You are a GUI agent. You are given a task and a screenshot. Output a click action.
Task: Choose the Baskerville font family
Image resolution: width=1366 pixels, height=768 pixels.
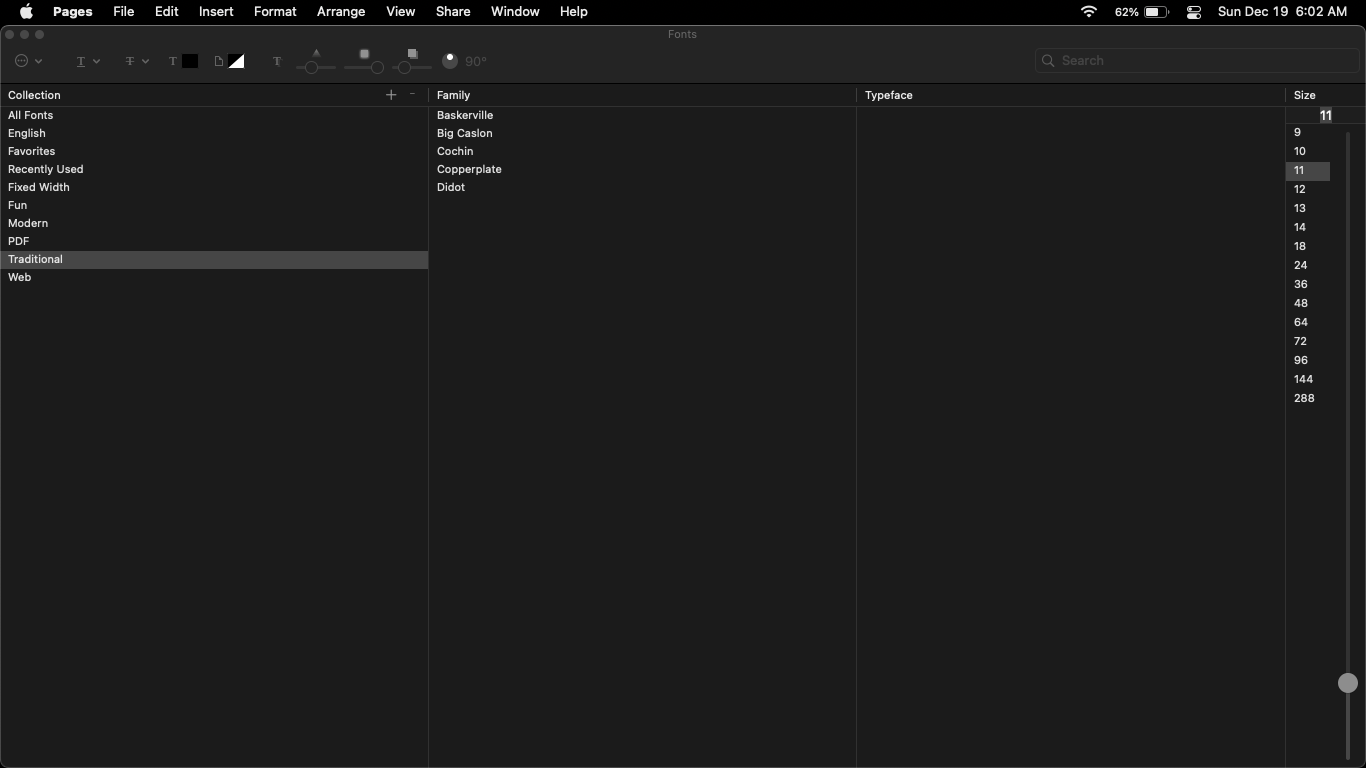click(643, 115)
